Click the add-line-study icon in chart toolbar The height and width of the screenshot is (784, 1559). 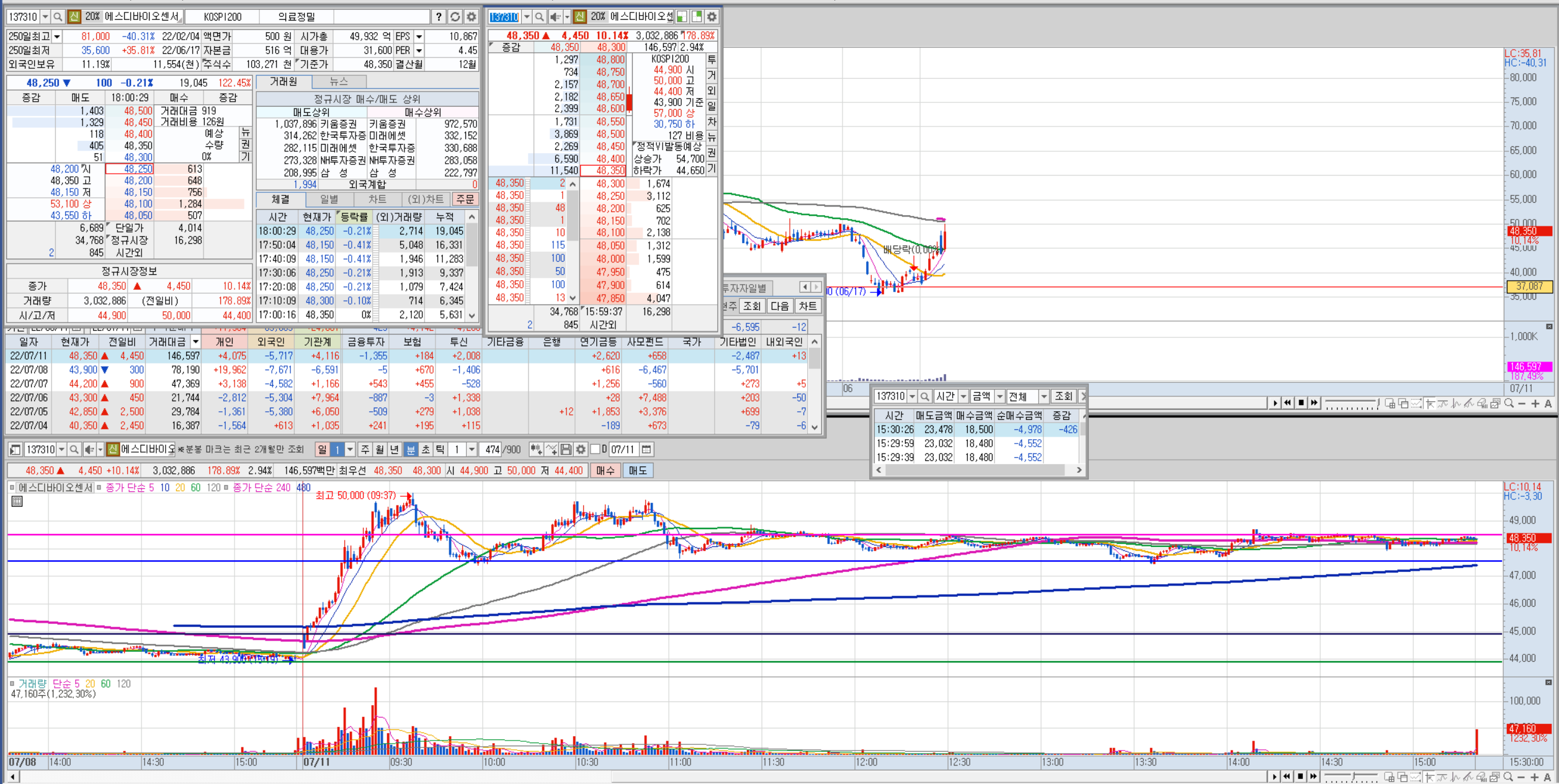552,450
